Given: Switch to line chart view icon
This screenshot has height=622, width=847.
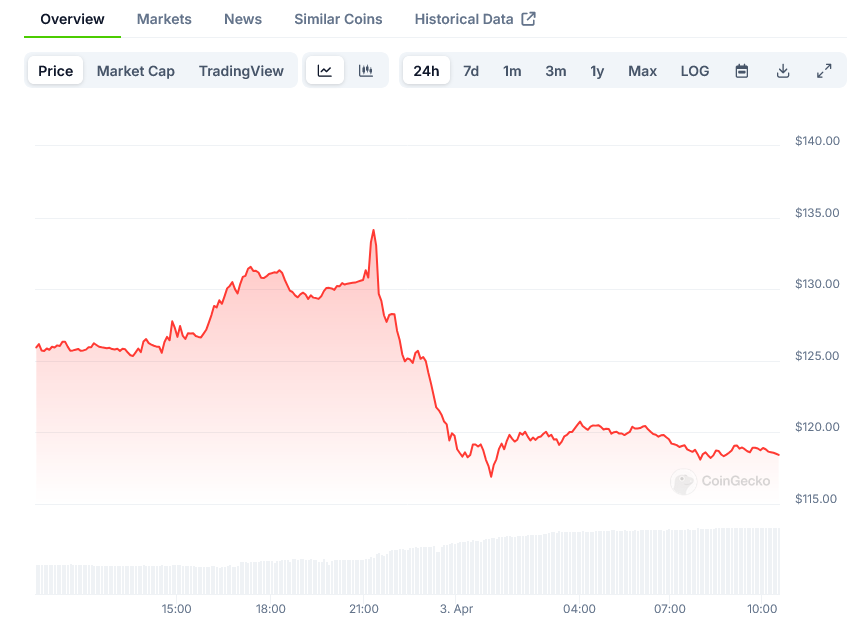Looking at the screenshot, I should click(325, 71).
